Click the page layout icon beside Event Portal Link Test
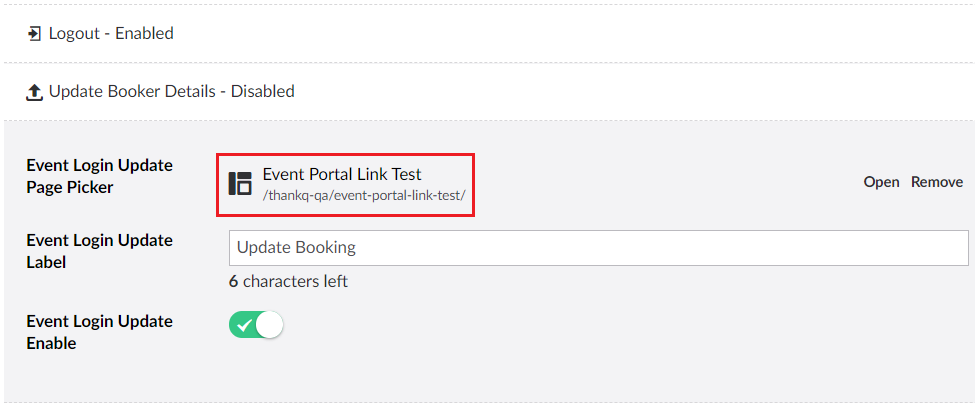The width and height of the screenshot is (975, 403). pyautogui.click(x=240, y=183)
